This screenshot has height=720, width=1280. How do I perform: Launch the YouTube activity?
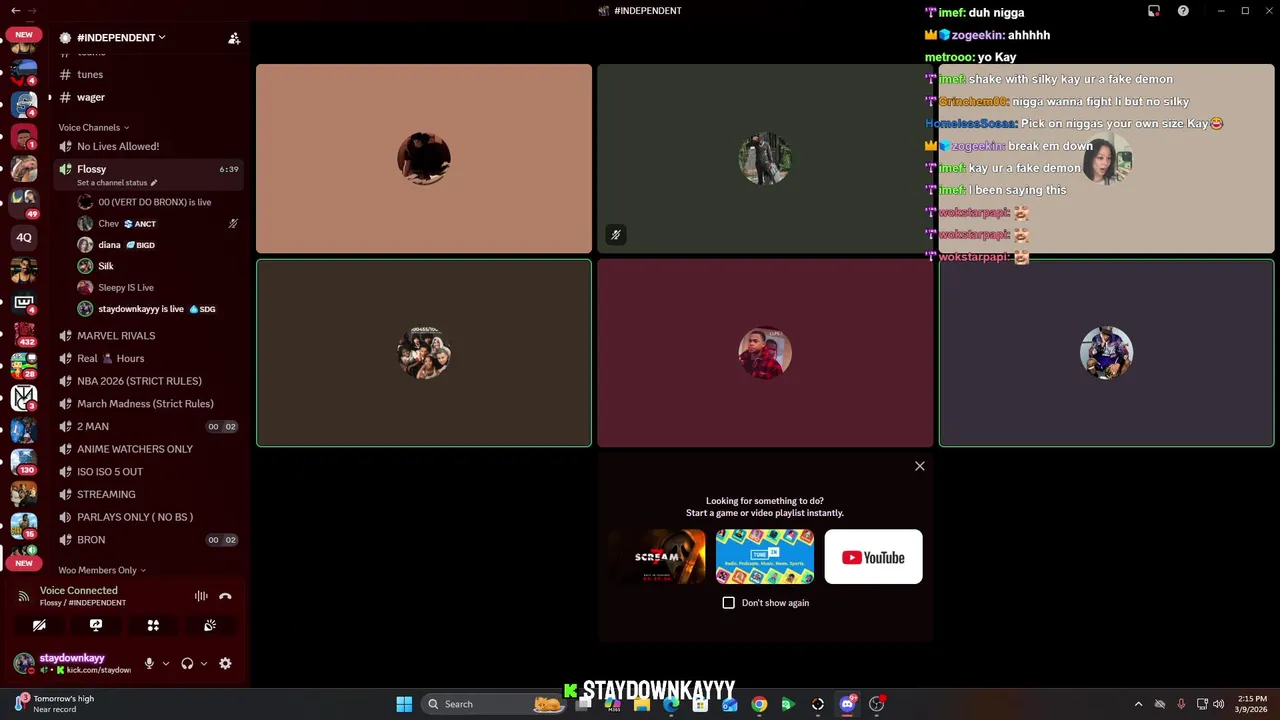click(x=873, y=557)
